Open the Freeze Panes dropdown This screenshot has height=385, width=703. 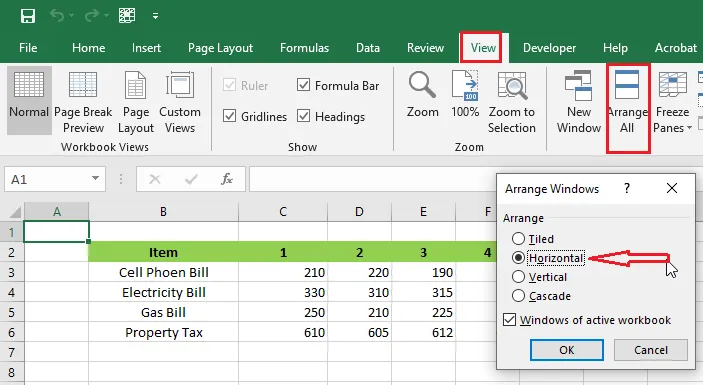672,101
